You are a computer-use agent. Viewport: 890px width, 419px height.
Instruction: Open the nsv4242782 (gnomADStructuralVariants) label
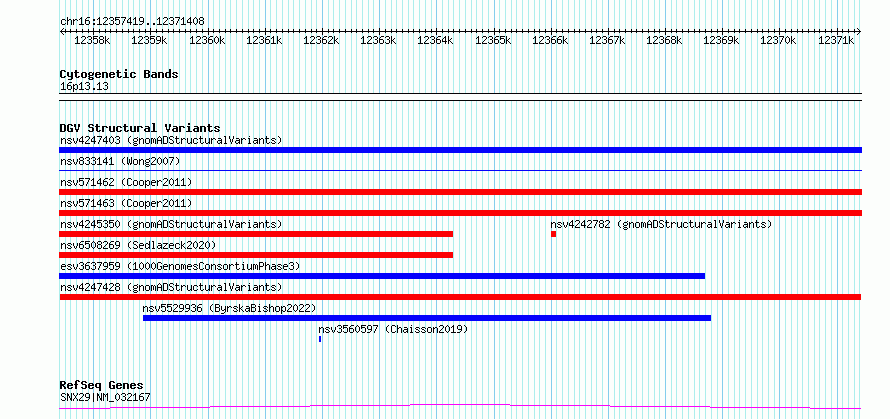click(662, 224)
